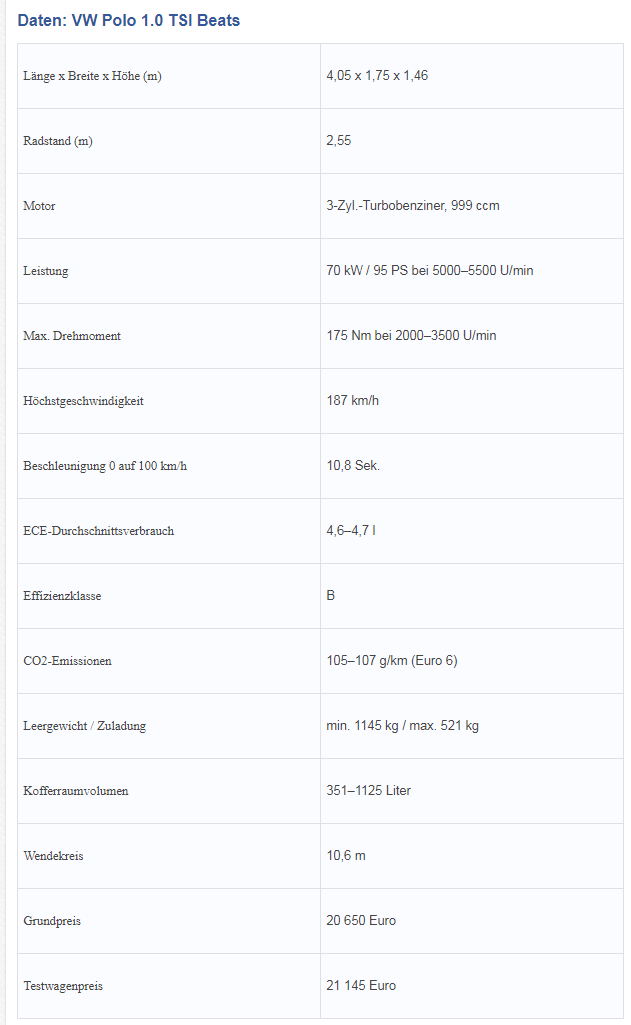The height and width of the screenshot is (1025, 631).
Task: Select the 'Radstand (m)' row label
Action: [x=58, y=141]
